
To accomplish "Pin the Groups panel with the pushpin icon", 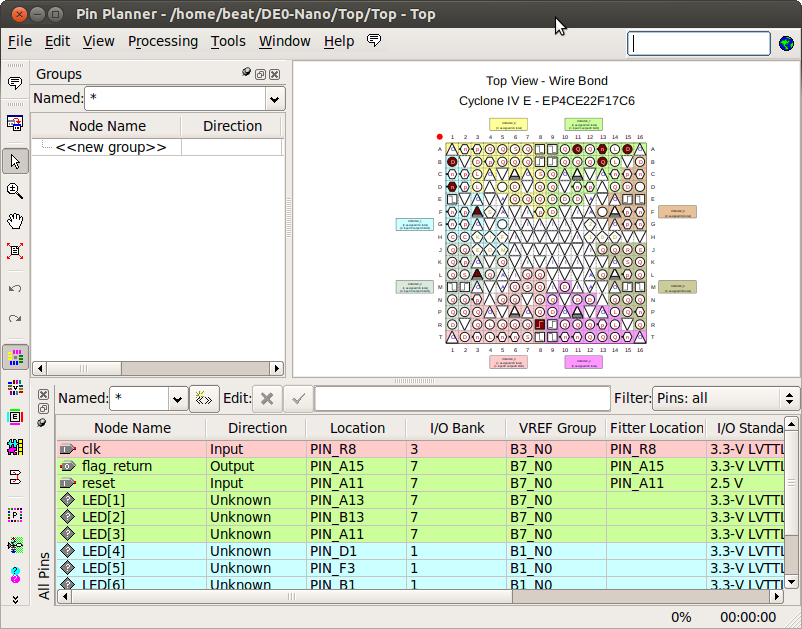I will pos(246,73).
